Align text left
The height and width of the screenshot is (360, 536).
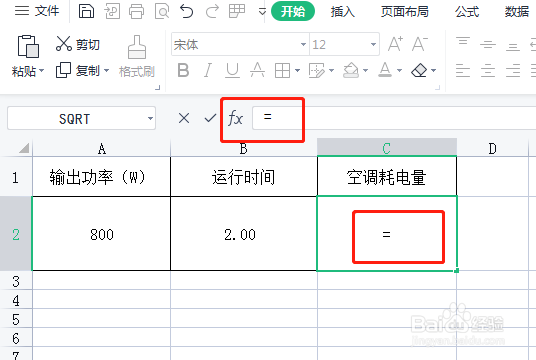click(x=463, y=70)
